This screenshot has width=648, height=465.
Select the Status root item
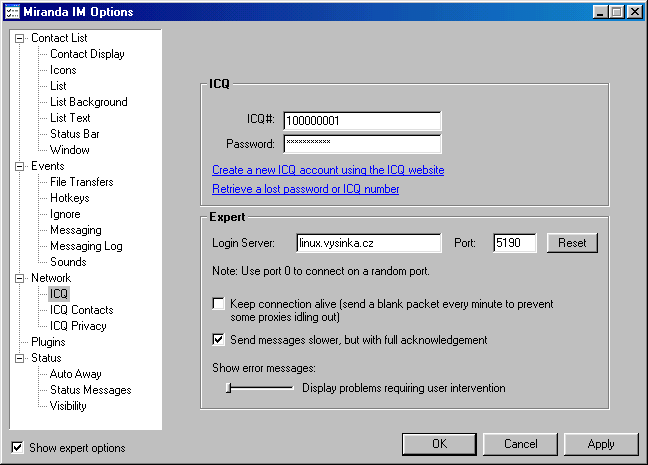point(46,358)
